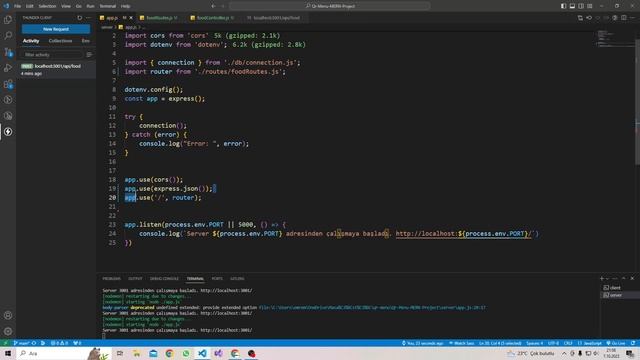Open the Selection menu
Viewport: 640px width, 360px height.
click(47, 6)
